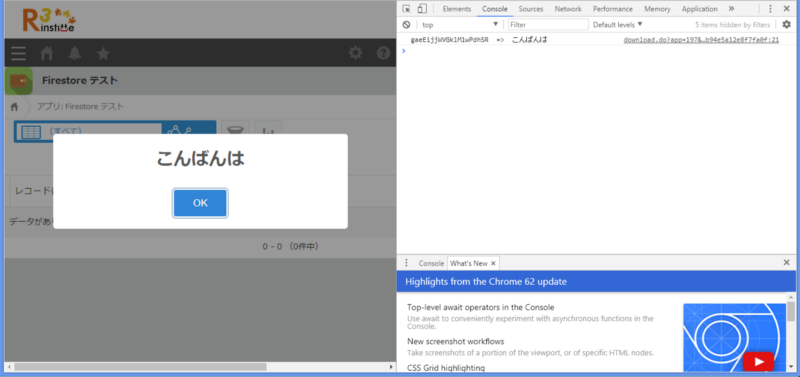The image size is (800, 377).
Task: Open the bar chart aggregate icon
Action: [x=268, y=131]
